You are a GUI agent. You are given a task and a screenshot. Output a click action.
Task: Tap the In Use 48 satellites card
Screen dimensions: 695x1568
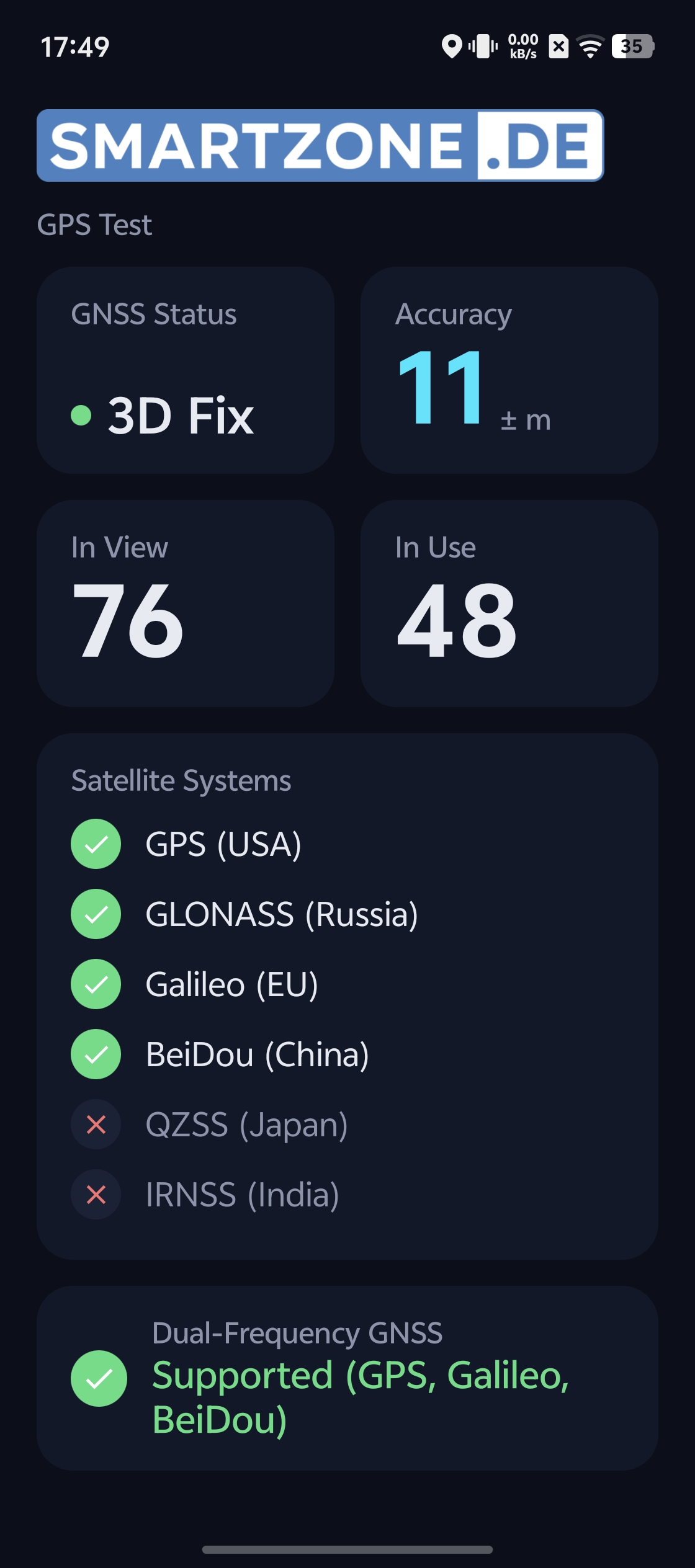509,604
